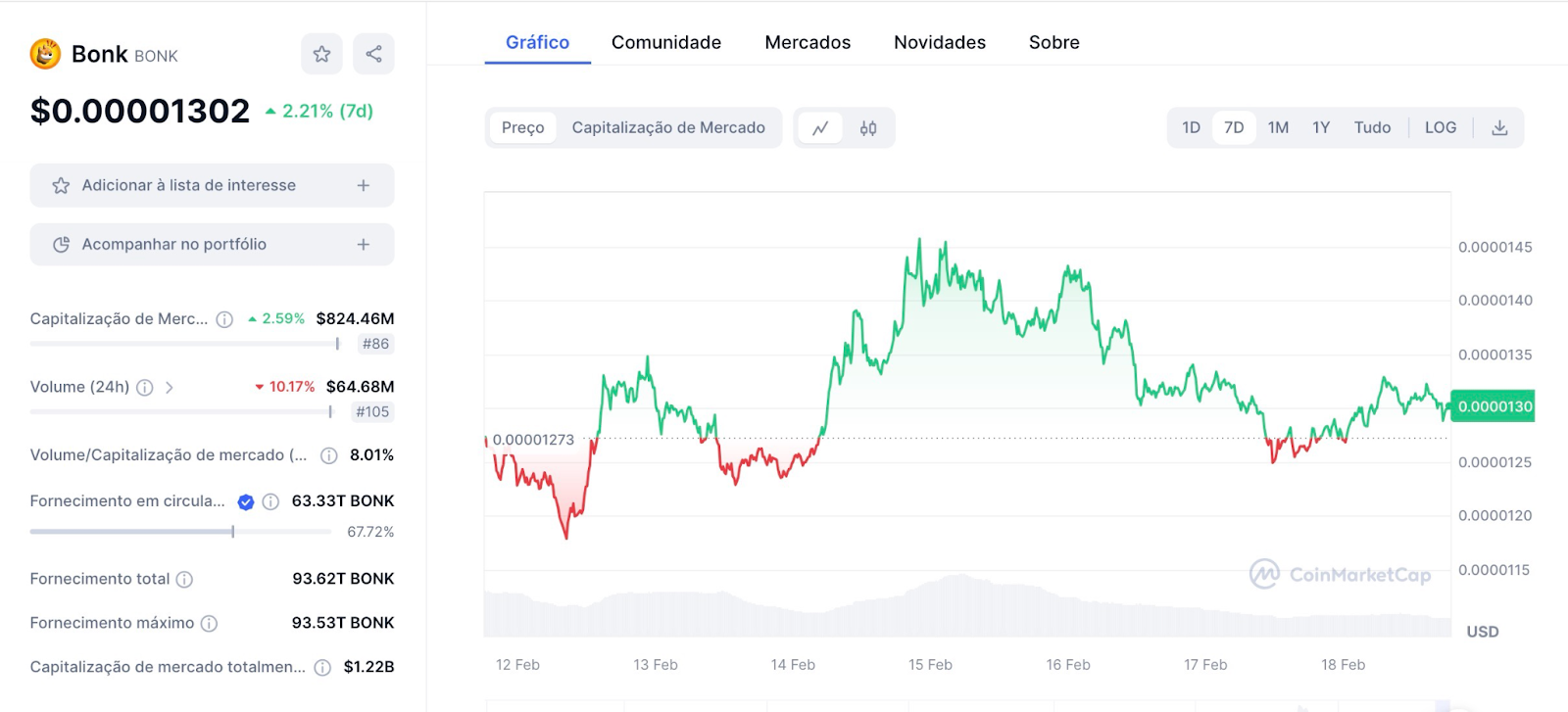Download chart data with the download icon

[x=1499, y=127]
